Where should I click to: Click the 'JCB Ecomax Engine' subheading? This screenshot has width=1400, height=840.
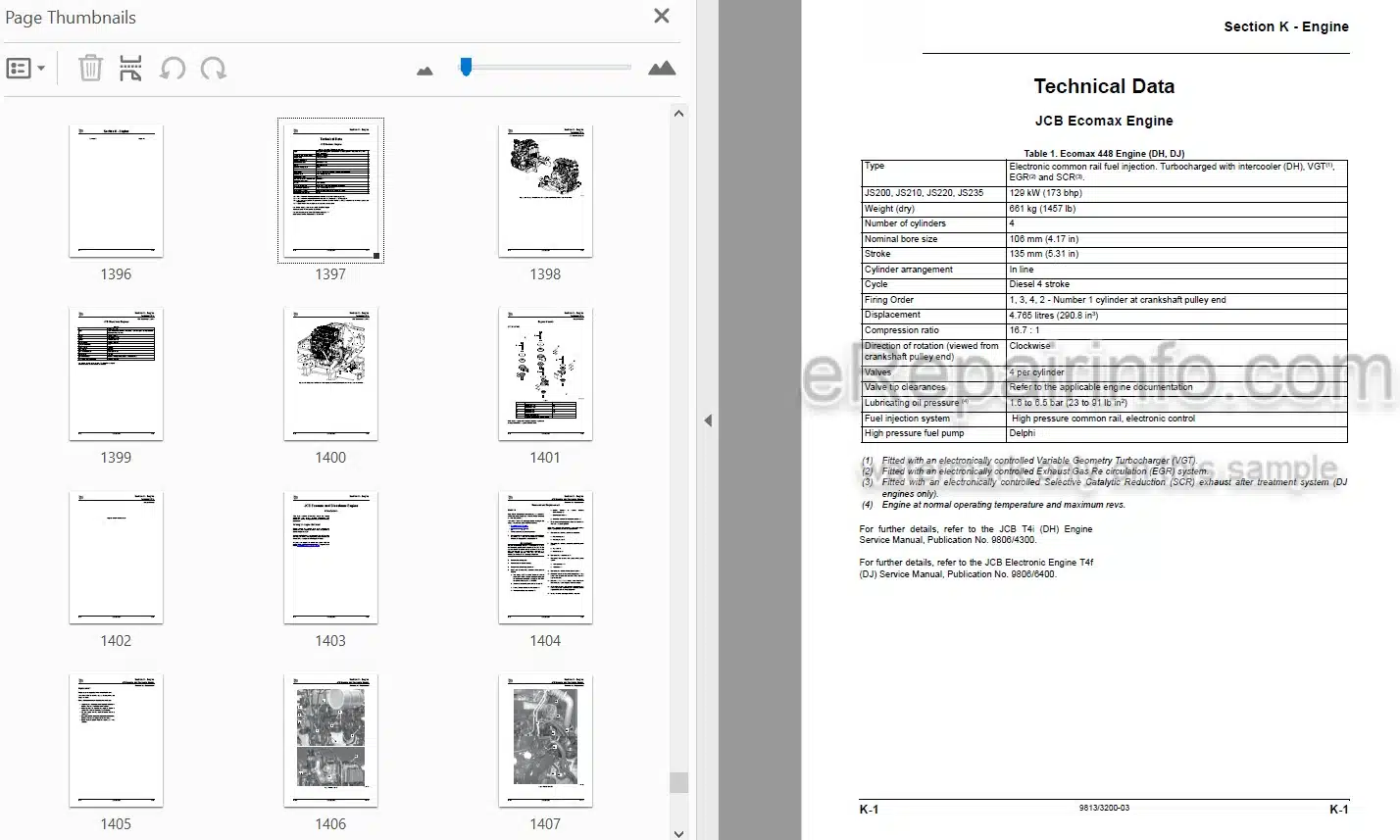pos(1104,121)
